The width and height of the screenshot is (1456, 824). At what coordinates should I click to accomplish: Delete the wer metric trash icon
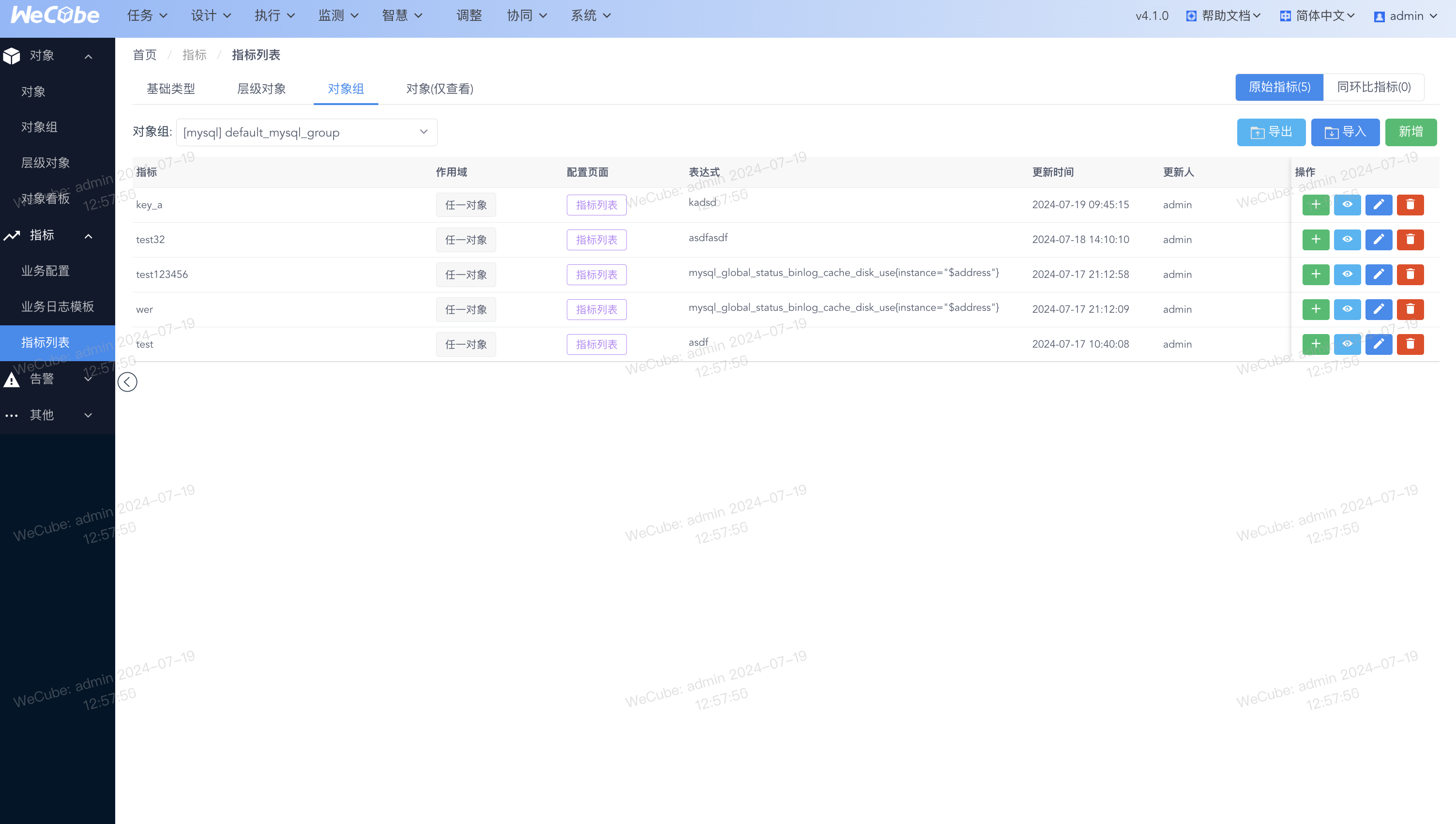tap(1410, 309)
